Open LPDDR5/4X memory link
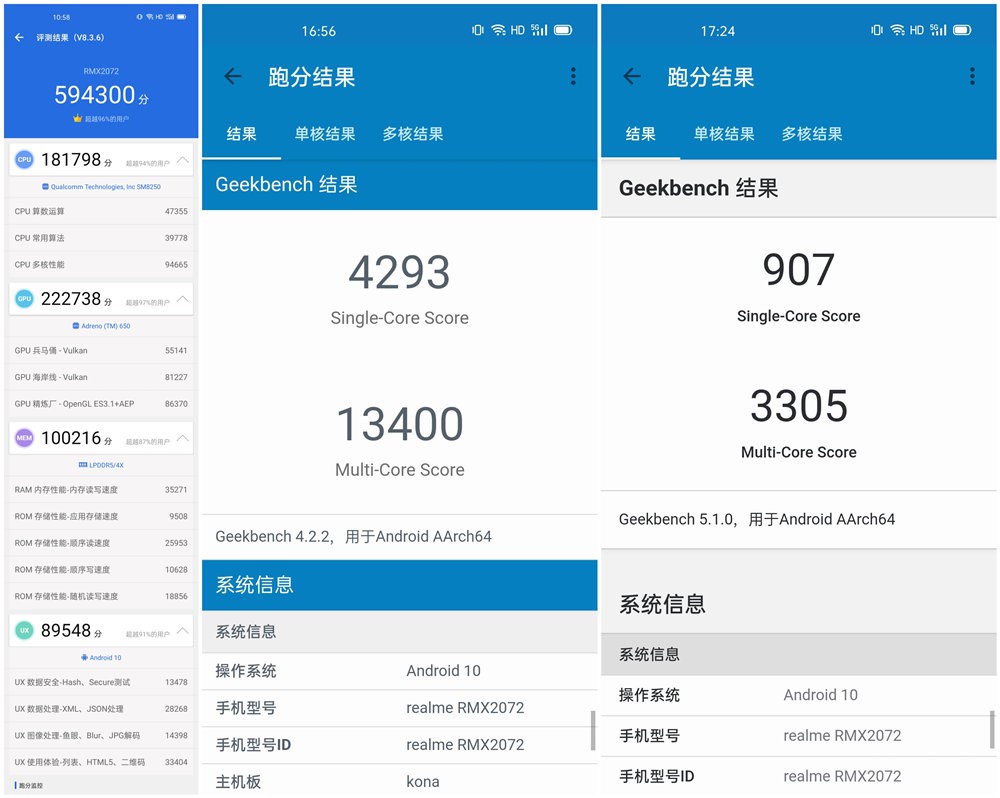 pos(101,465)
